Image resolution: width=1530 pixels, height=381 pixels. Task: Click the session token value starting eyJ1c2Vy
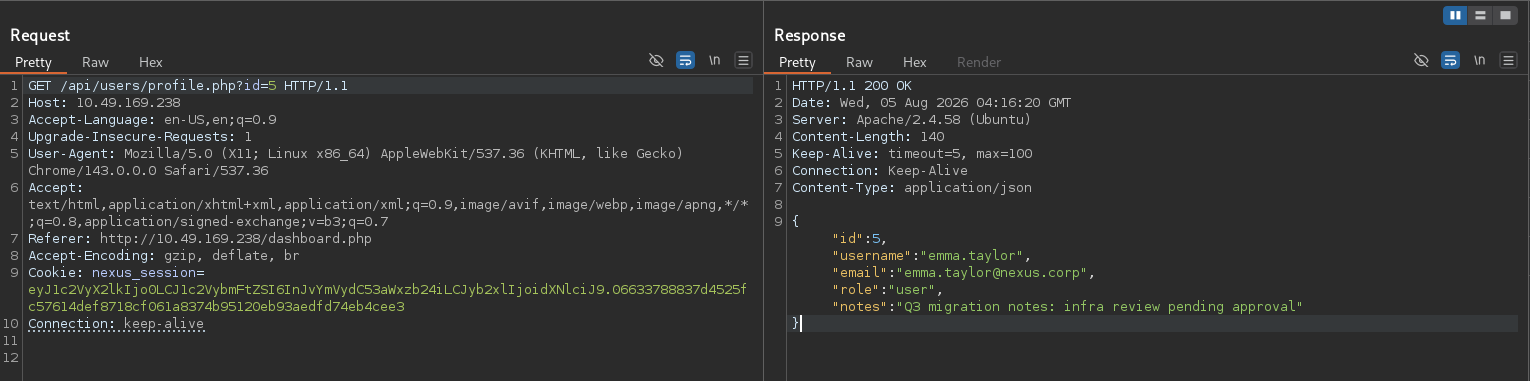pos(387,298)
